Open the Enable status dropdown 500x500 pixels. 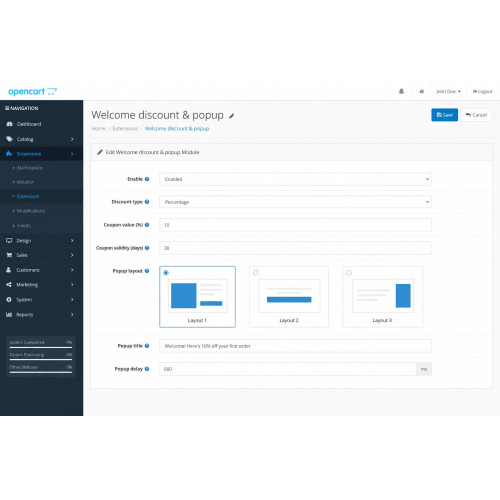[295, 179]
